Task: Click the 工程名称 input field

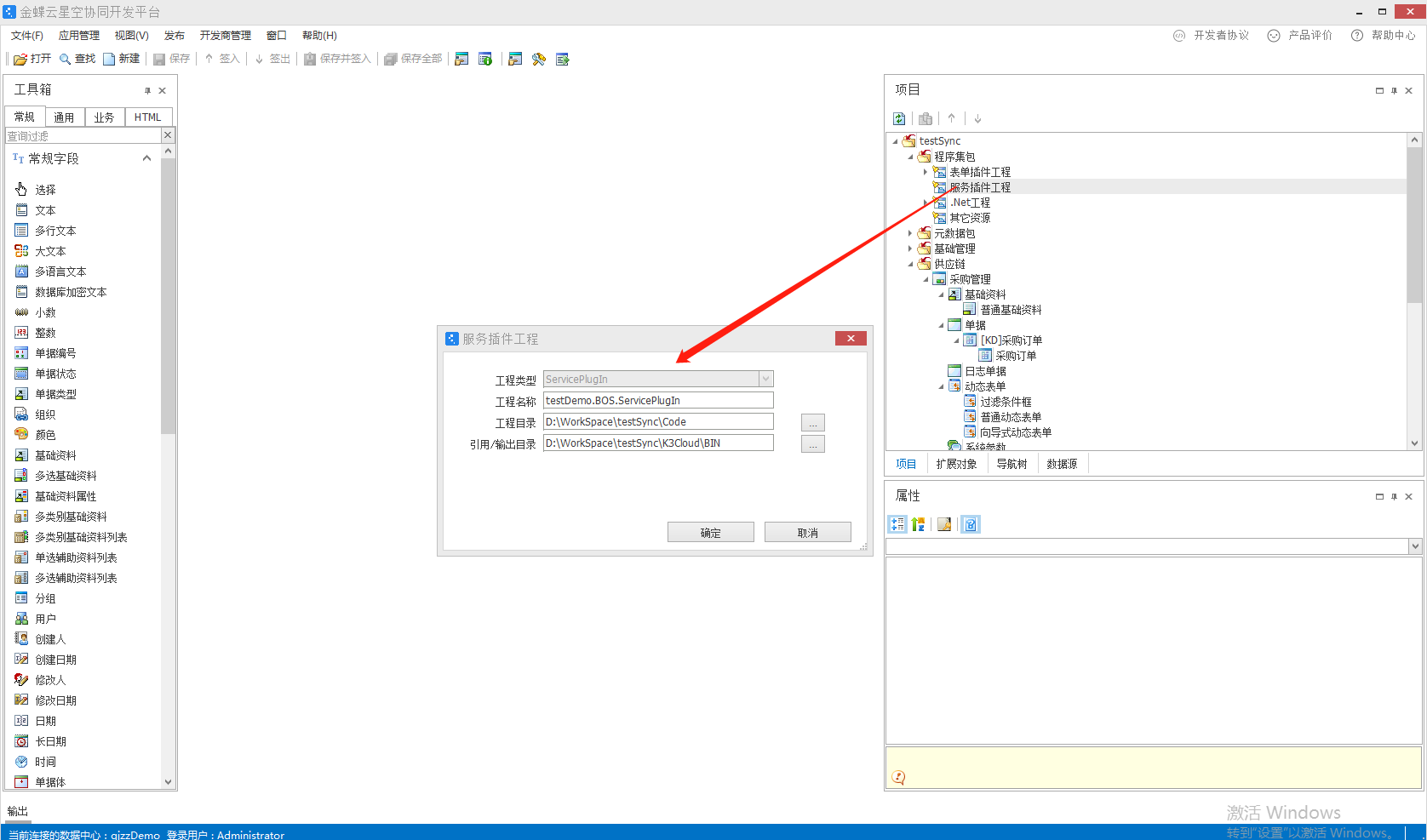Action: tap(657, 401)
